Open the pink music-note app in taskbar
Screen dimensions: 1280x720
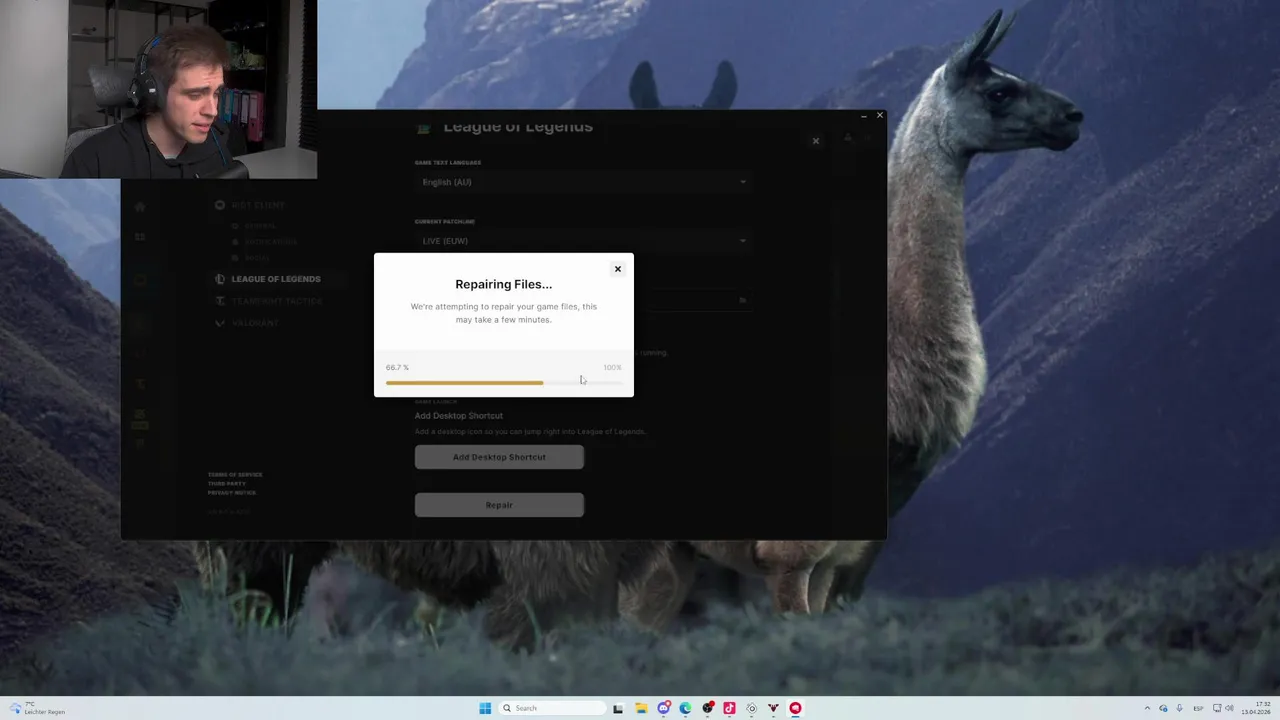point(729,708)
